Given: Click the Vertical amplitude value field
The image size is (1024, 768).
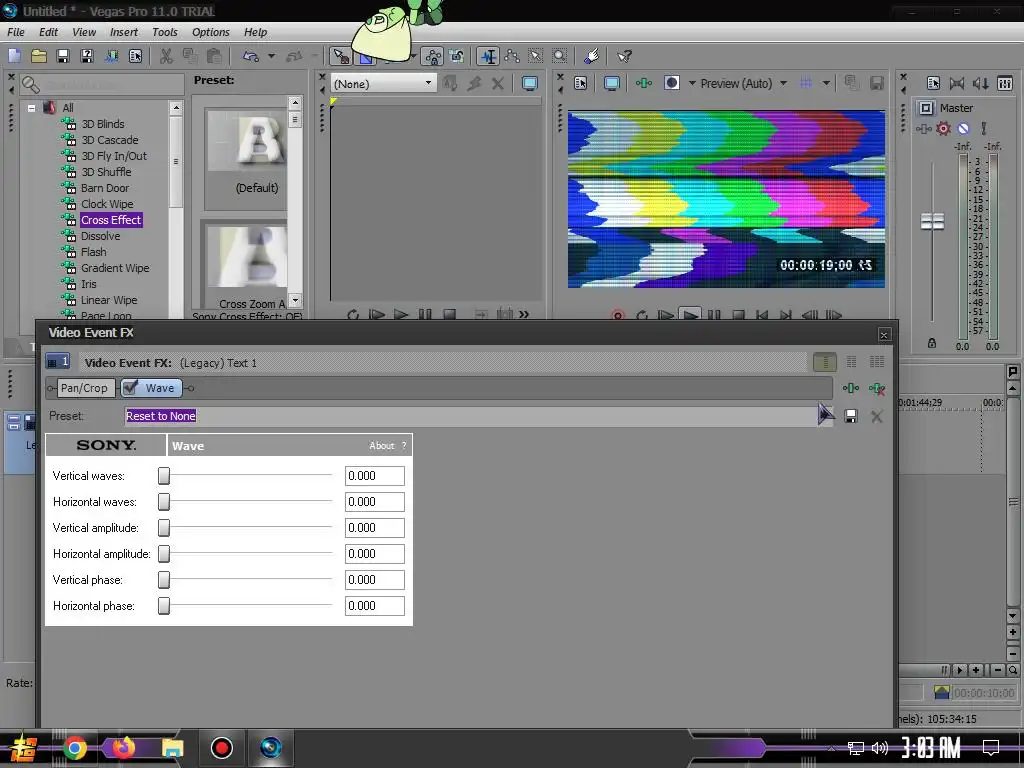Looking at the screenshot, I should point(374,528).
